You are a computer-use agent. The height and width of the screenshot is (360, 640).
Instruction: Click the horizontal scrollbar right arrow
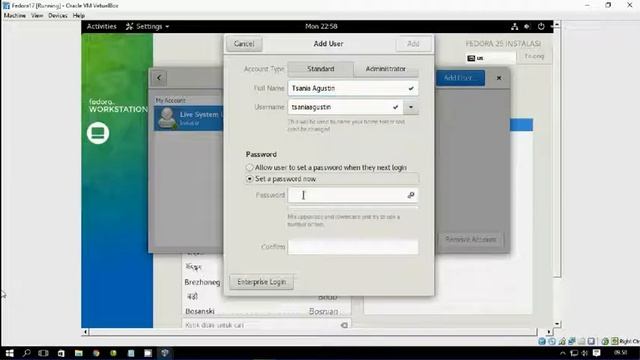point(549,332)
